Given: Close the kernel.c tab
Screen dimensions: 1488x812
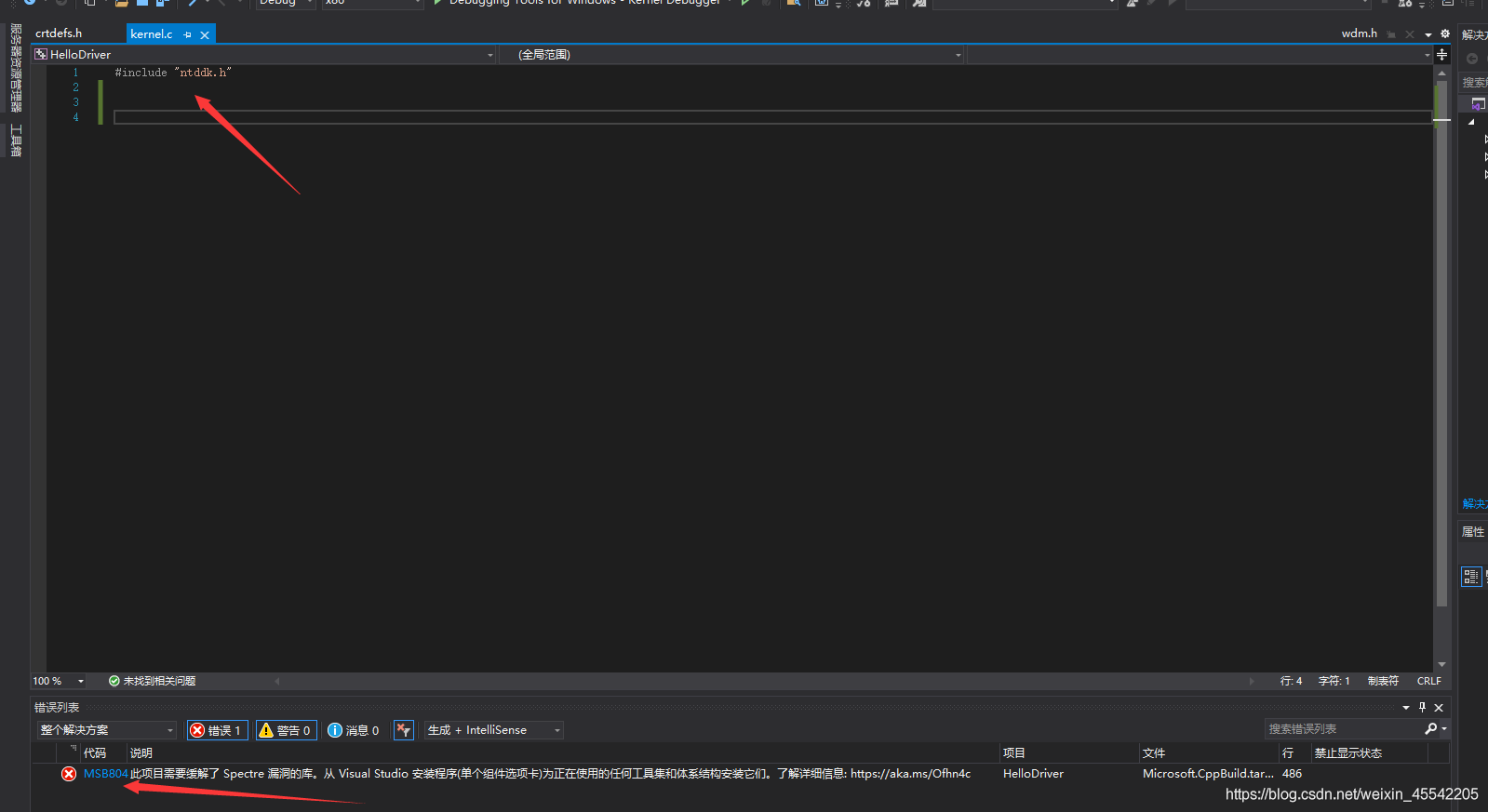Looking at the screenshot, I should pyautogui.click(x=205, y=35).
